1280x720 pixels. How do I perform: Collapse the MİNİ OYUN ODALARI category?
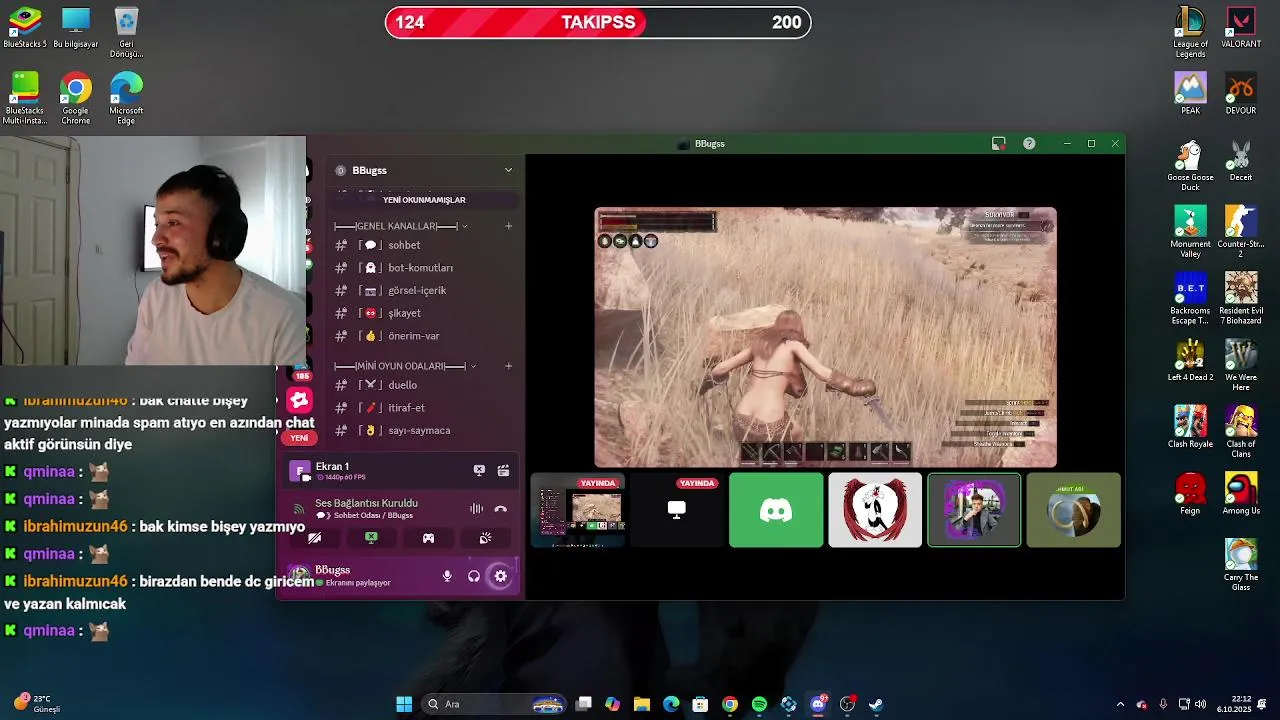[404, 366]
